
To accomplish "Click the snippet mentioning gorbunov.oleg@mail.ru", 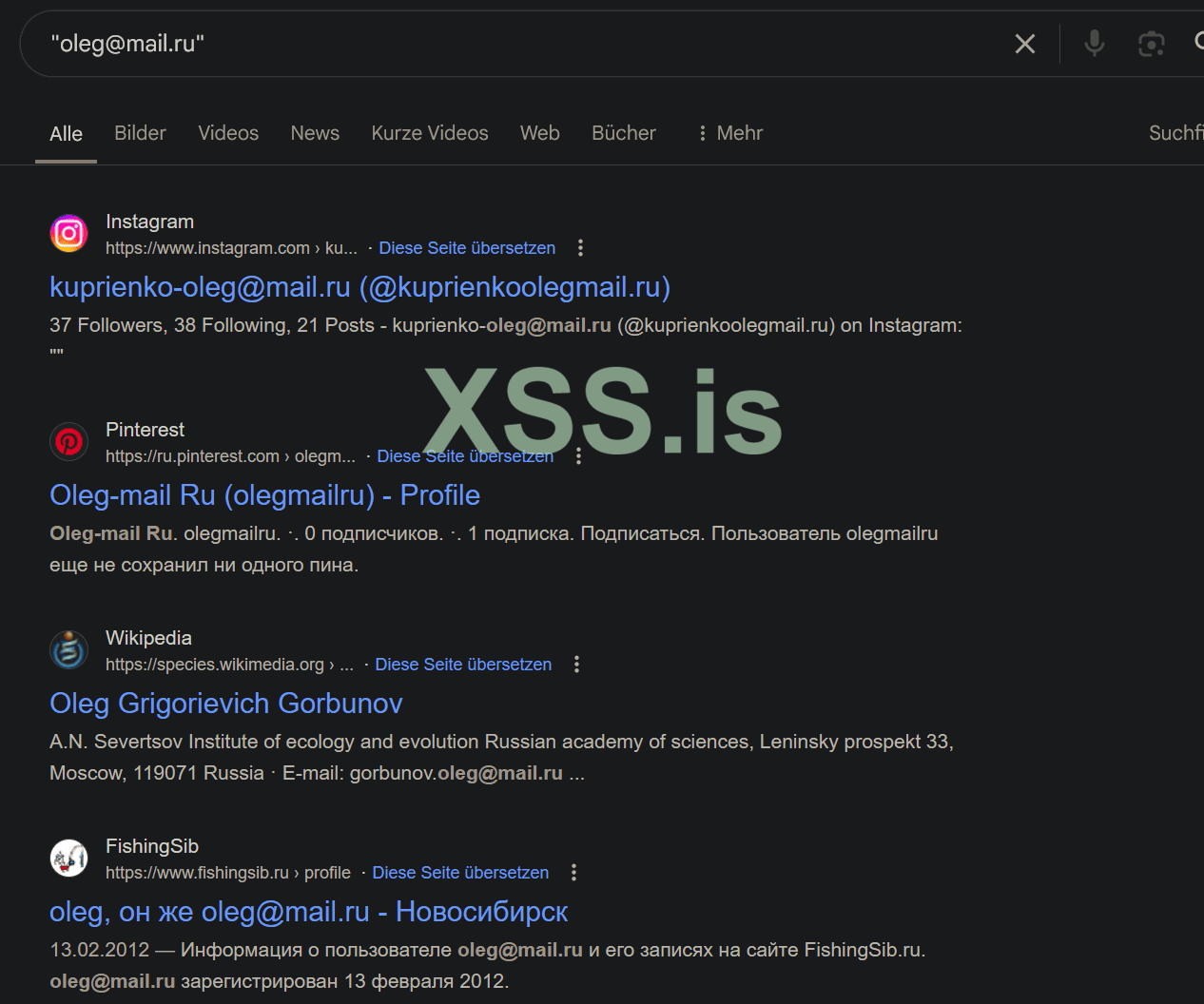I will [501, 757].
